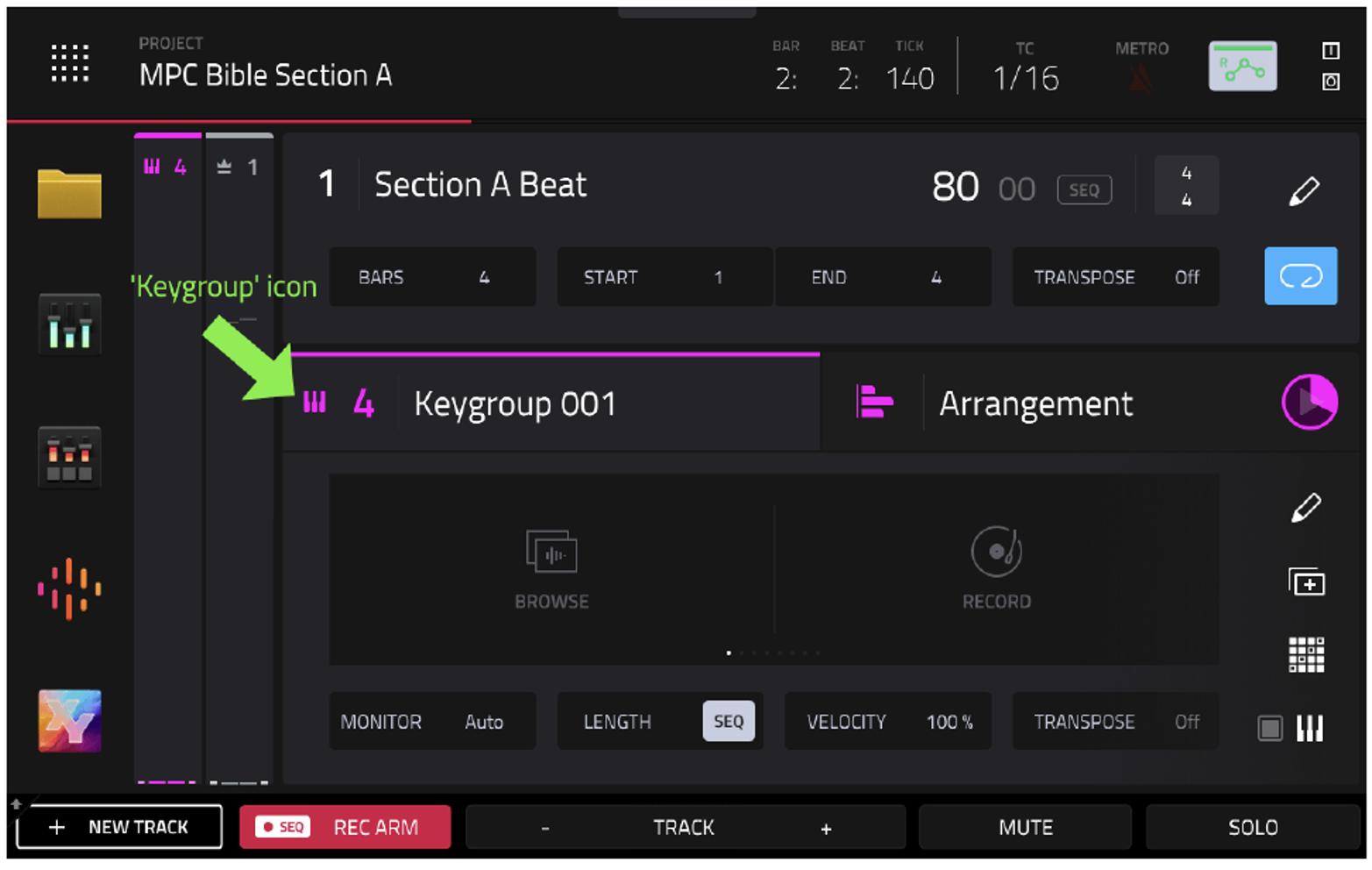Select the drum track 1 tab
This screenshot has height=870, width=1372.
tap(238, 167)
